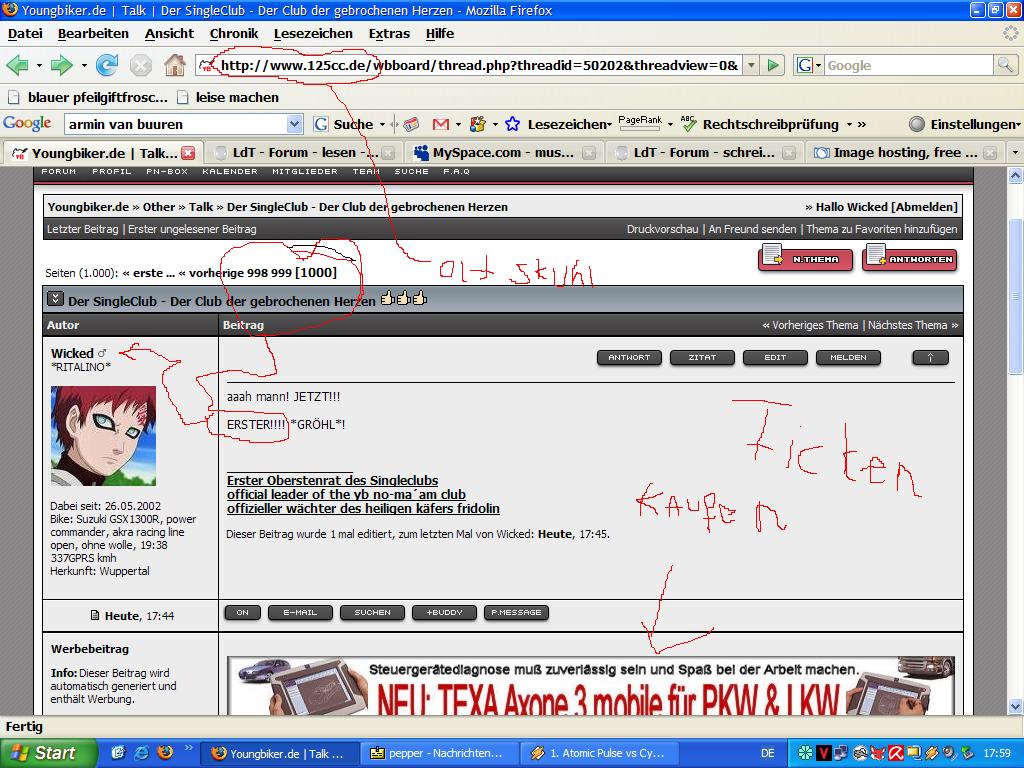Viewport: 1024px width, 768px height.
Task: Click the SUCHEN button under the post
Action: tap(372, 613)
